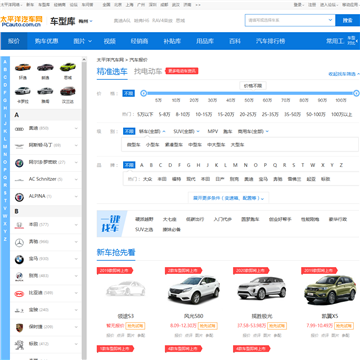Click the PCauto.com.cn site logo

tap(21, 21)
